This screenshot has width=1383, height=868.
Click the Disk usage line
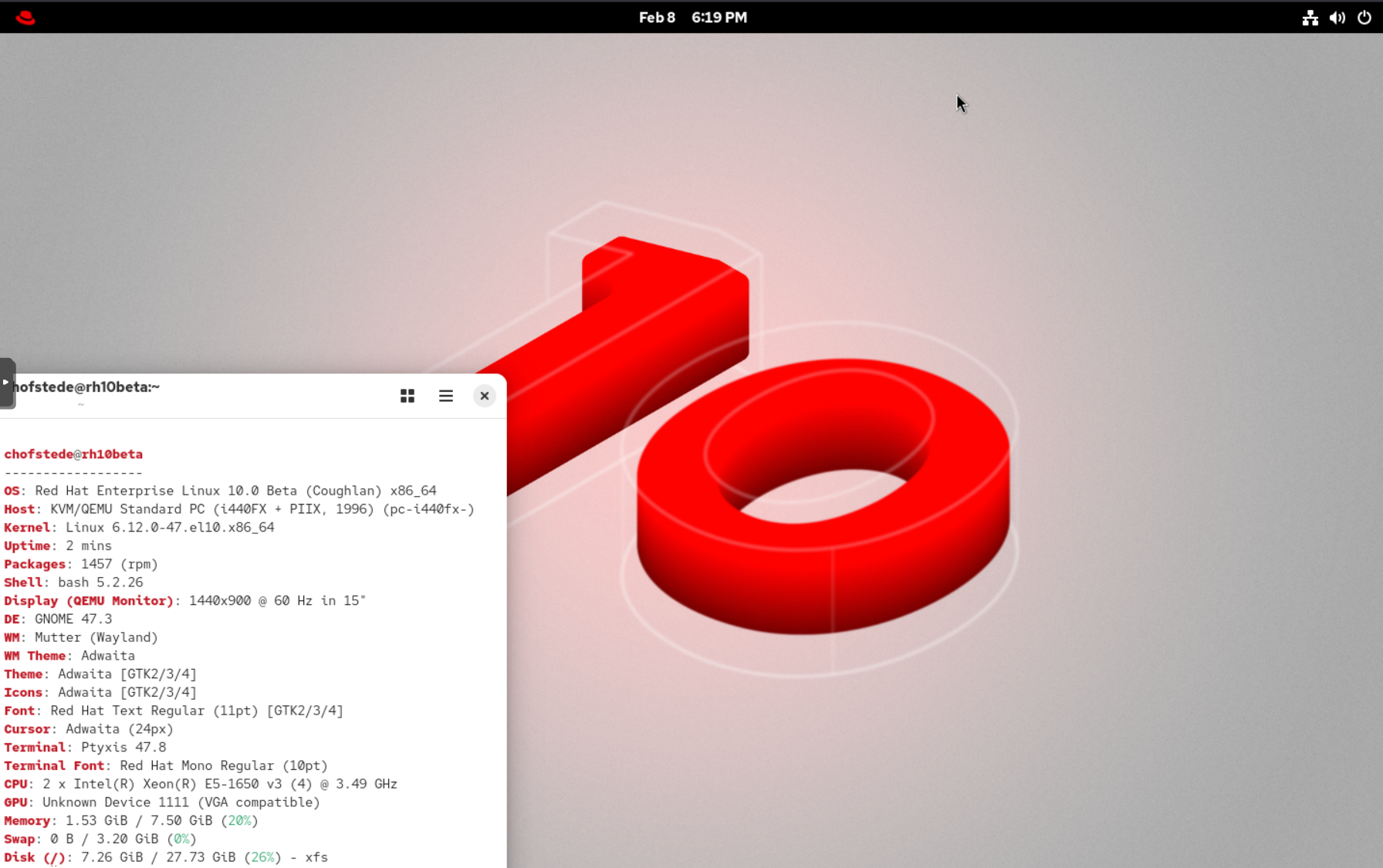[x=166, y=857]
